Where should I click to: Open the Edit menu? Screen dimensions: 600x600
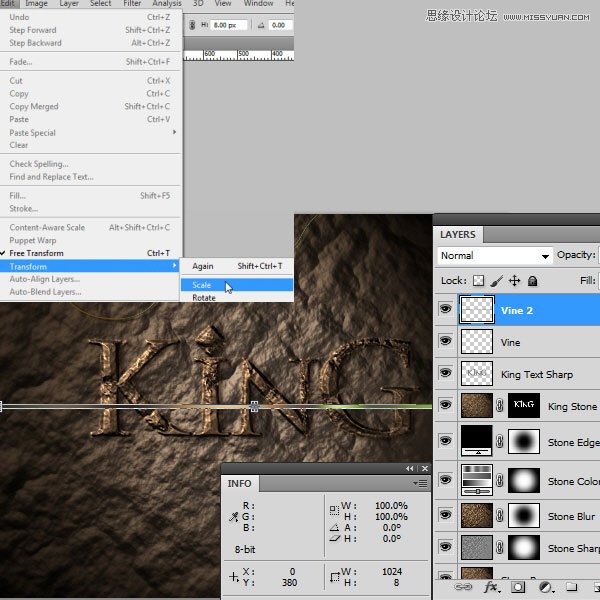coord(8,3)
